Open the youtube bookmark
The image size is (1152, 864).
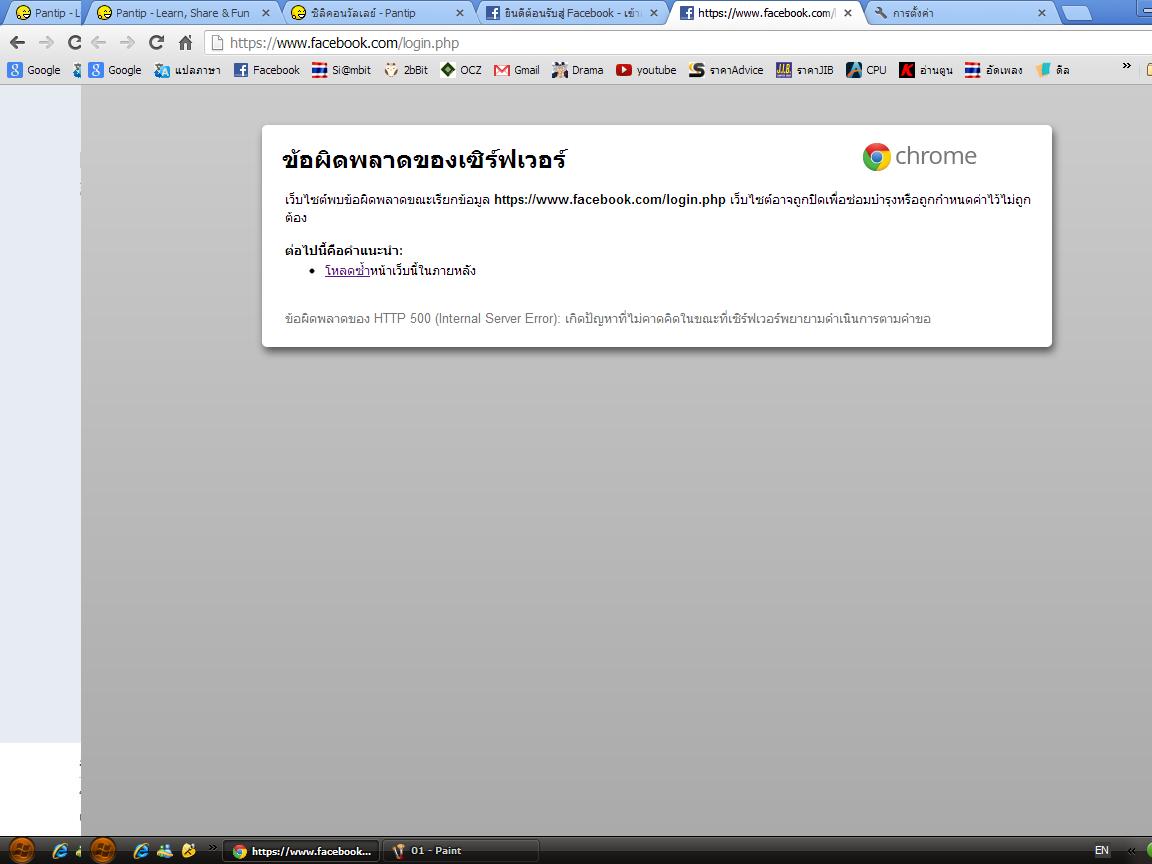click(647, 70)
